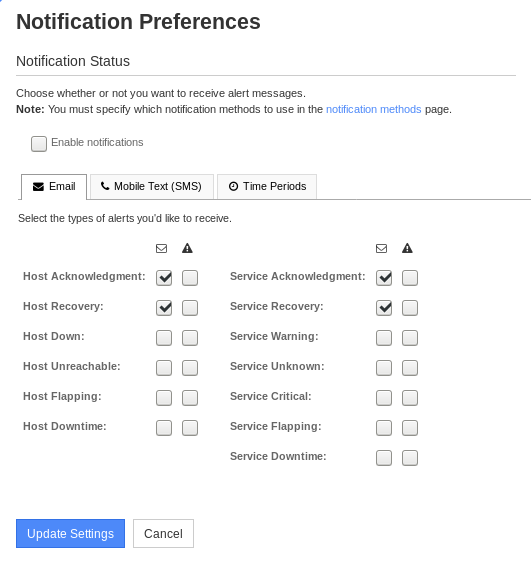Click the clock icon on the Time Periods tab
The height and width of the screenshot is (576, 531).
coord(233,187)
